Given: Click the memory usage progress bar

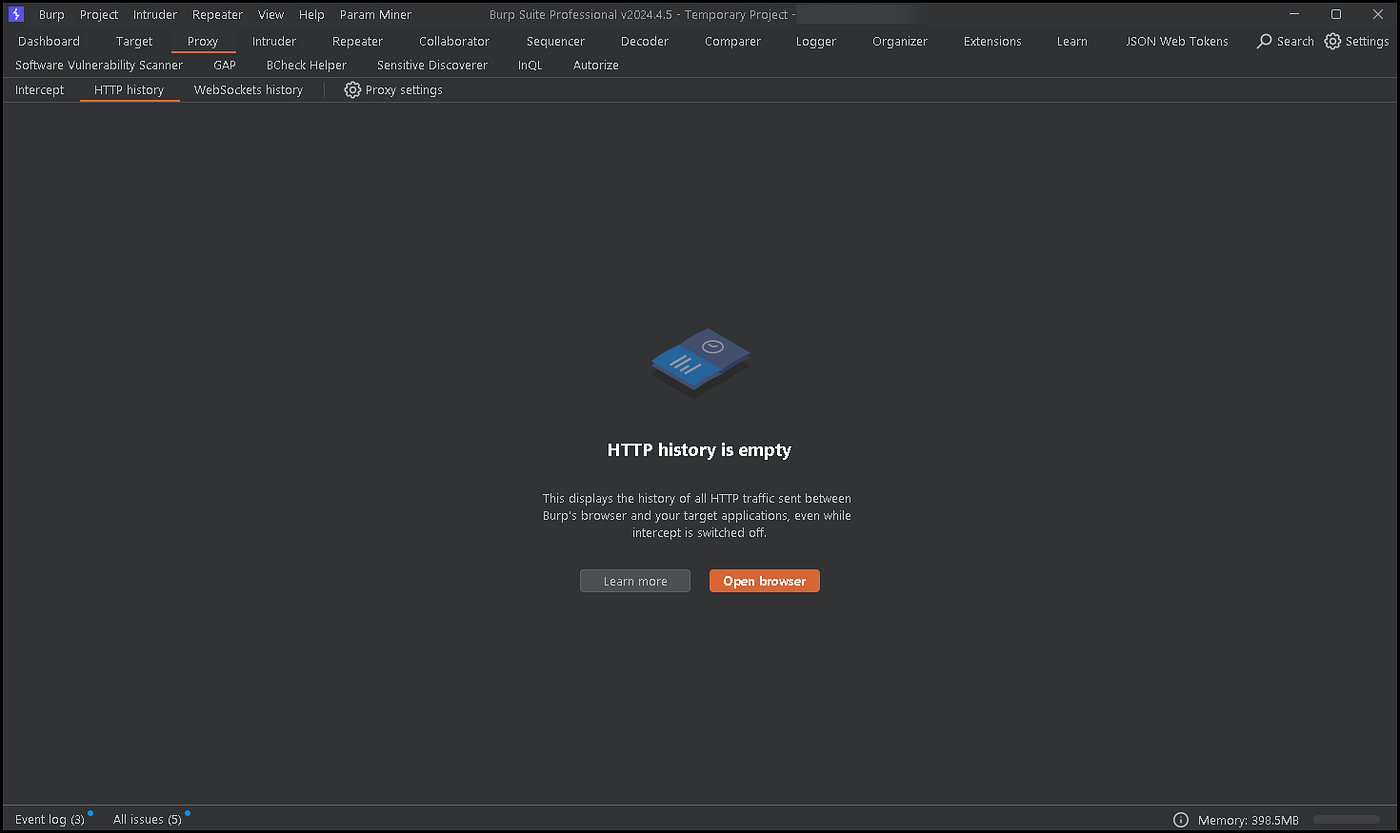Looking at the screenshot, I should [x=1347, y=820].
